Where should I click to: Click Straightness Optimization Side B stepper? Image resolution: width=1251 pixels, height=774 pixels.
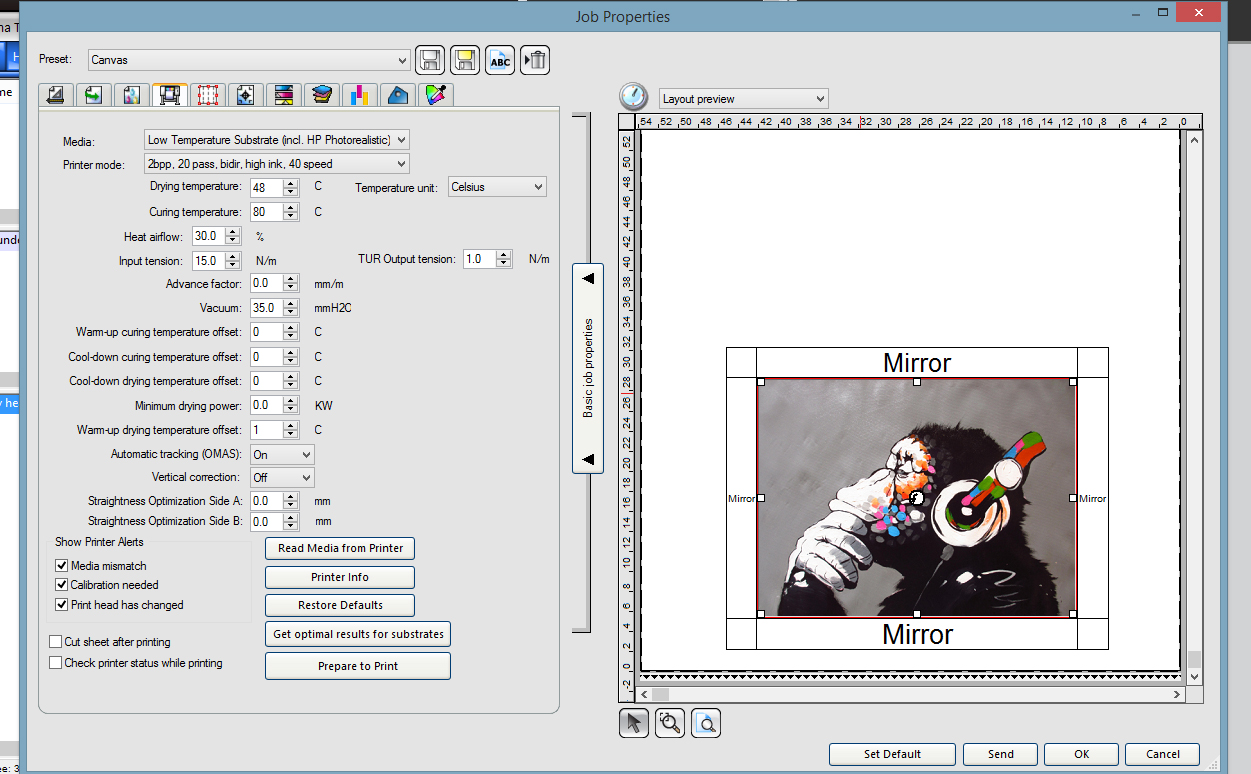click(291, 521)
